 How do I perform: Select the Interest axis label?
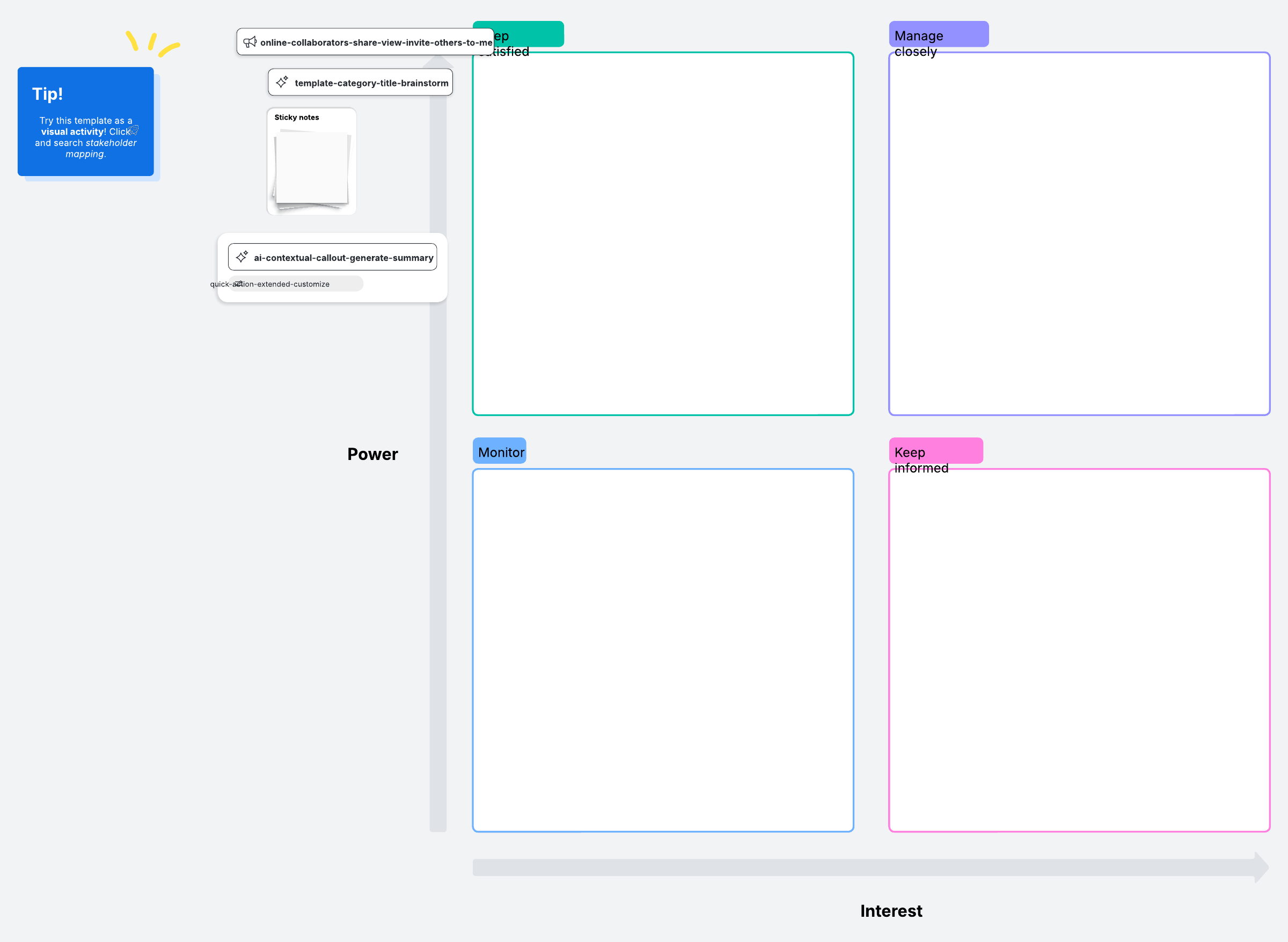click(890, 911)
